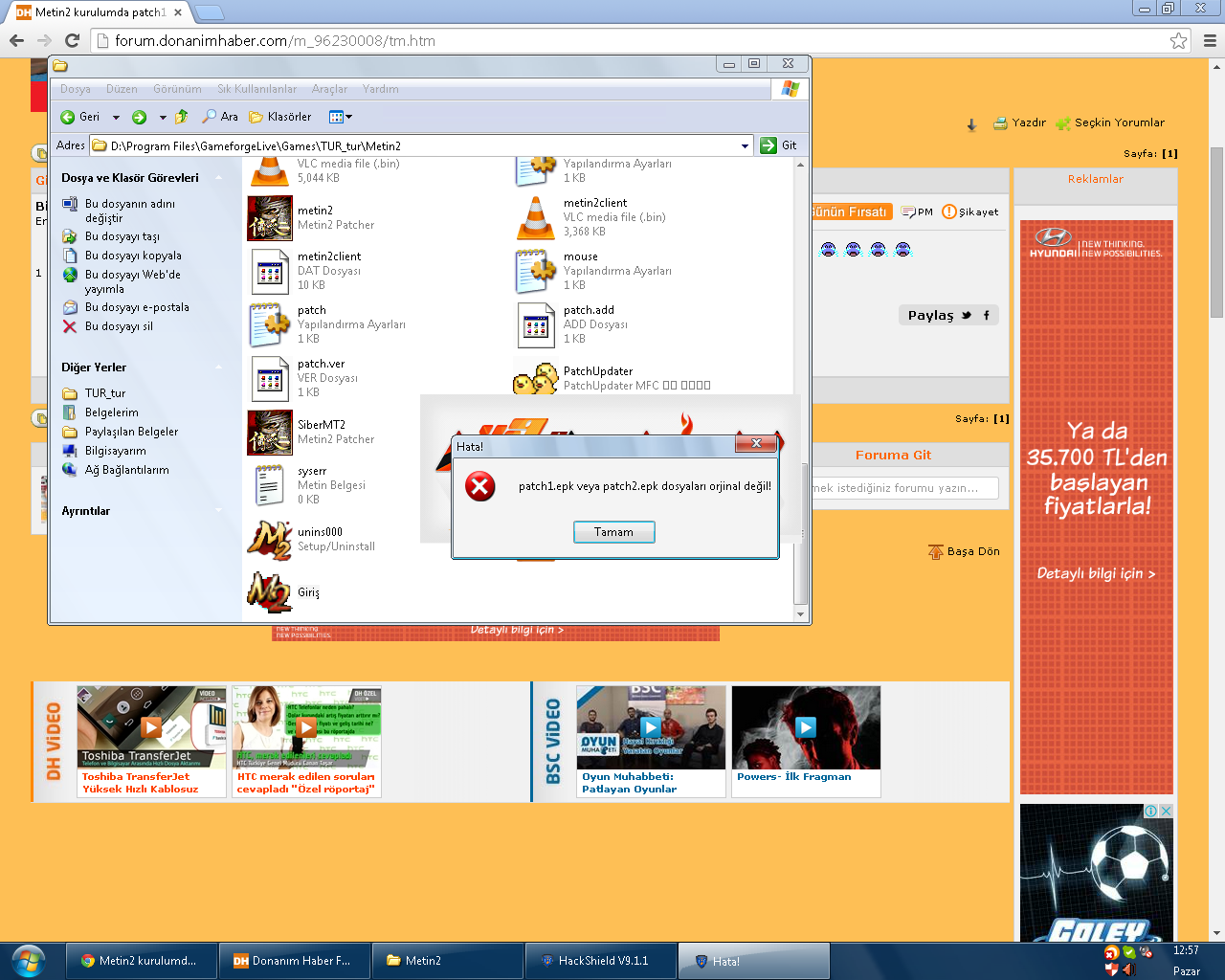Click Bu dosyayı Web'de yayımla

point(122,281)
